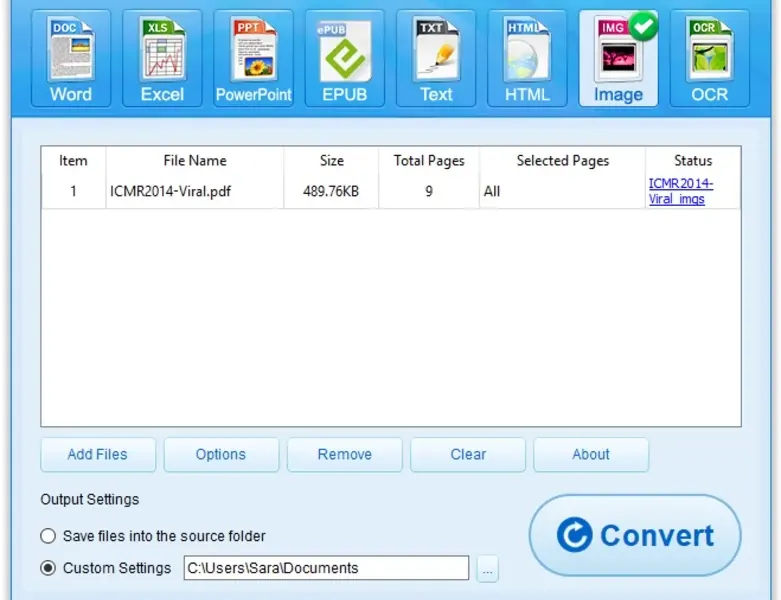Select the PowerPoint output format

254,58
